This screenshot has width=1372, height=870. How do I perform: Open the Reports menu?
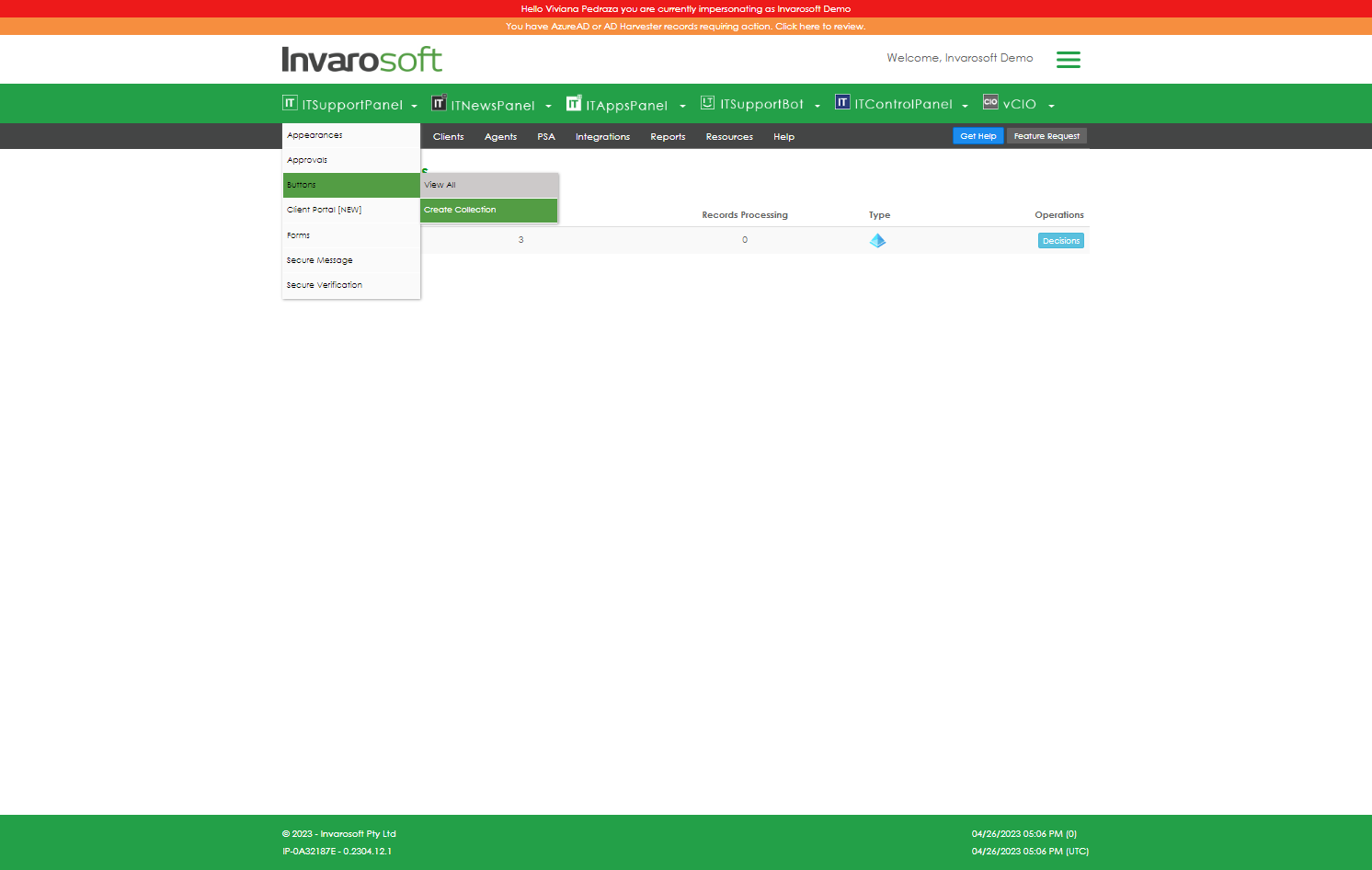click(x=668, y=137)
